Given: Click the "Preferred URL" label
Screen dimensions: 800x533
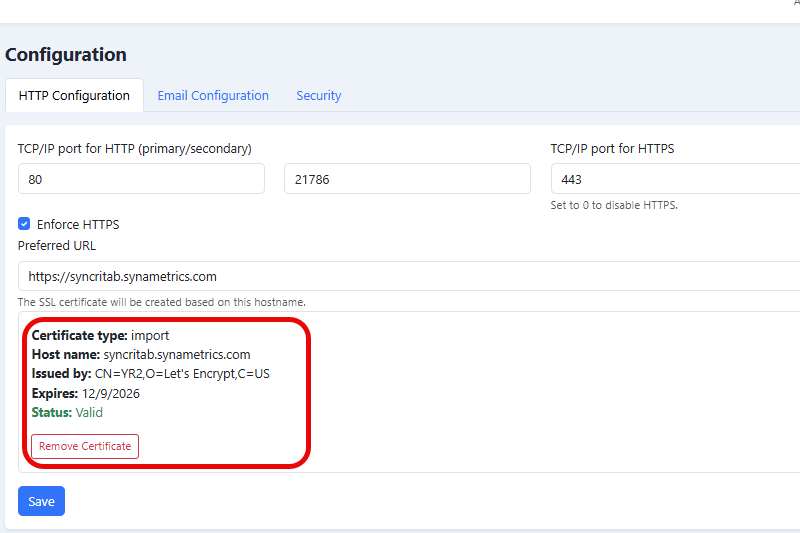Looking at the screenshot, I should pos(57,245).
